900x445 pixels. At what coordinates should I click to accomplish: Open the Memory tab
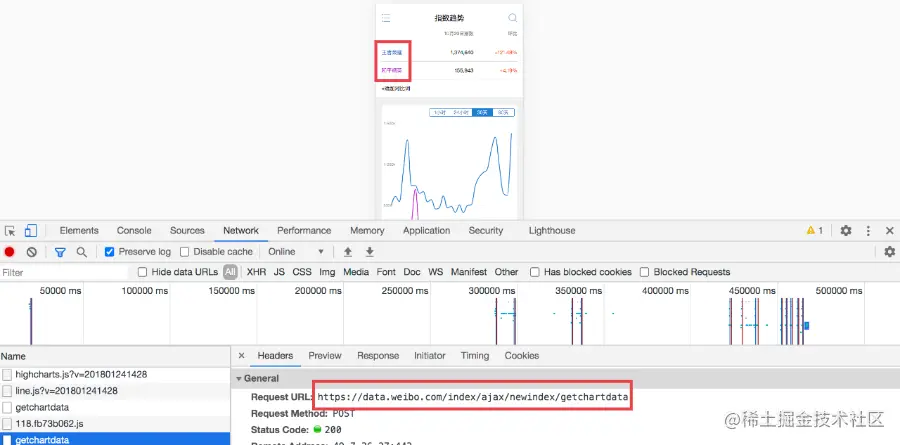pyautogui.click(x=367, y=231)
